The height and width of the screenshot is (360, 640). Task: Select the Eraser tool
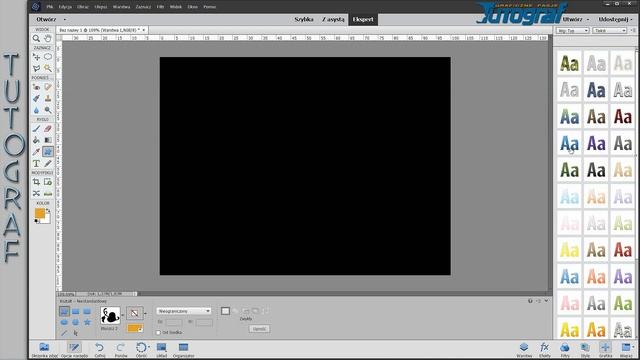pyautogui.click(x=48, y=129)
